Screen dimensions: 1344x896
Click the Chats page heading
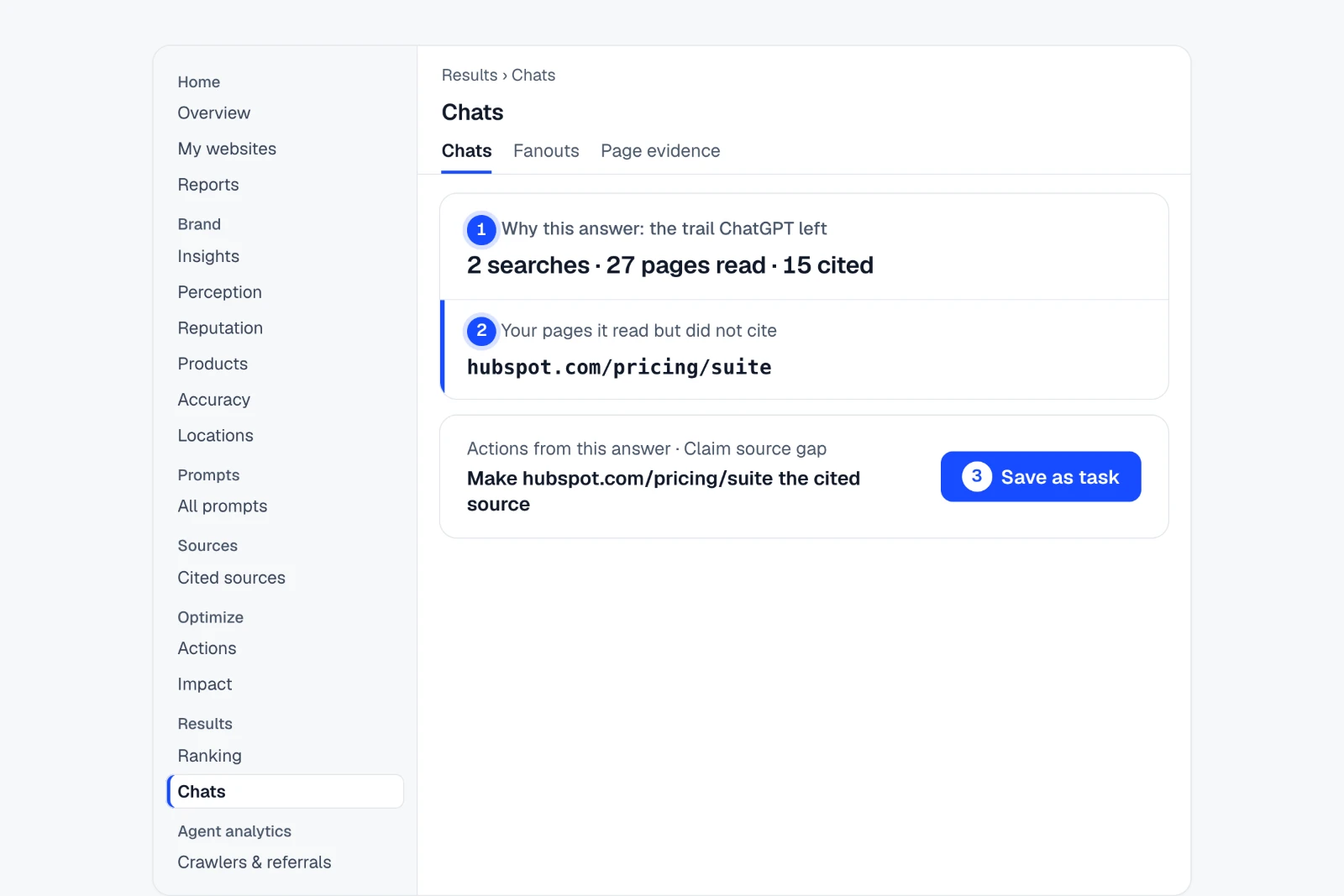[472, 113]
